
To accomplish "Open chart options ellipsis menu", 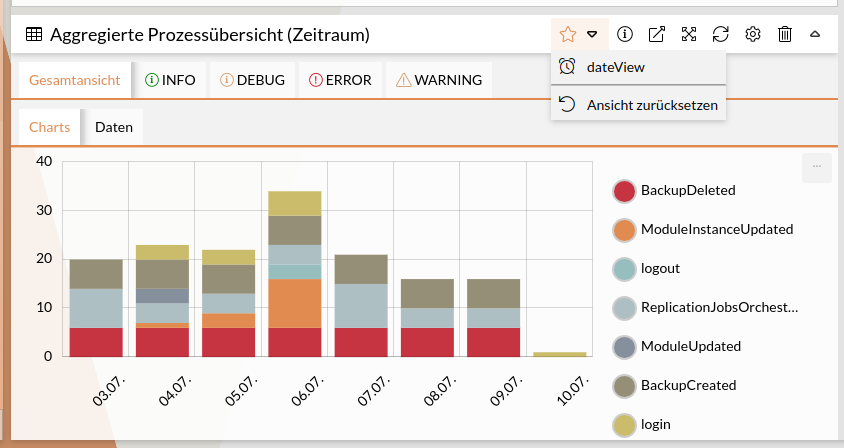I will [x=816, y=167].
